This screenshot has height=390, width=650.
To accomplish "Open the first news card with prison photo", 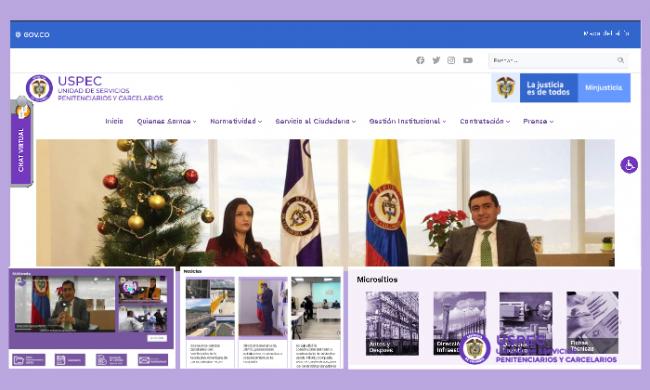I will [x=210, y=322].
